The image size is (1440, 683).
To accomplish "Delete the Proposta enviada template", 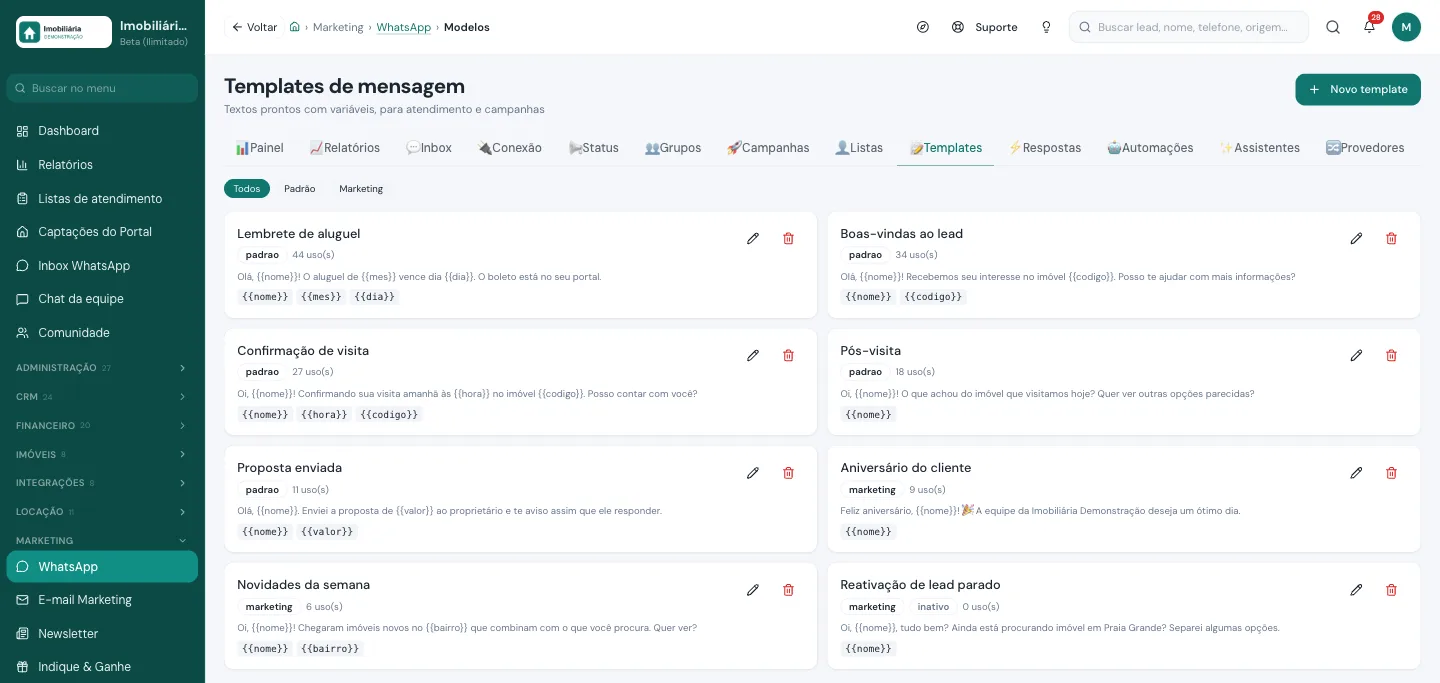I will pos(788,472).
